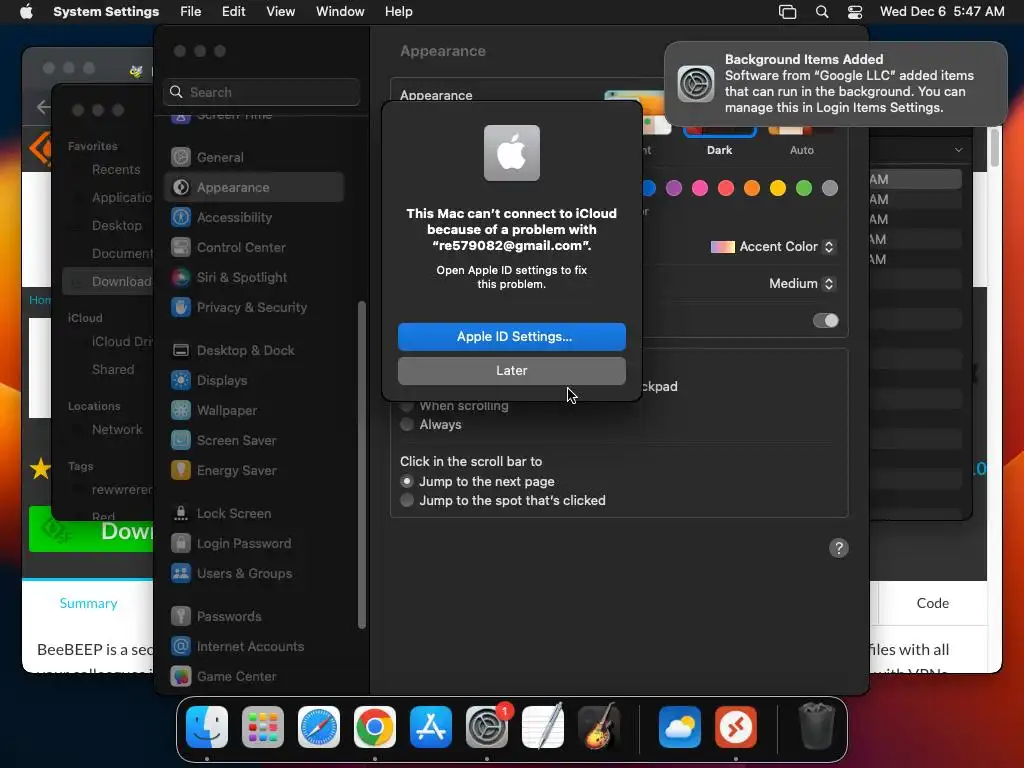
Task: Select Always show scroll bars option
Action: pos(407,424)
